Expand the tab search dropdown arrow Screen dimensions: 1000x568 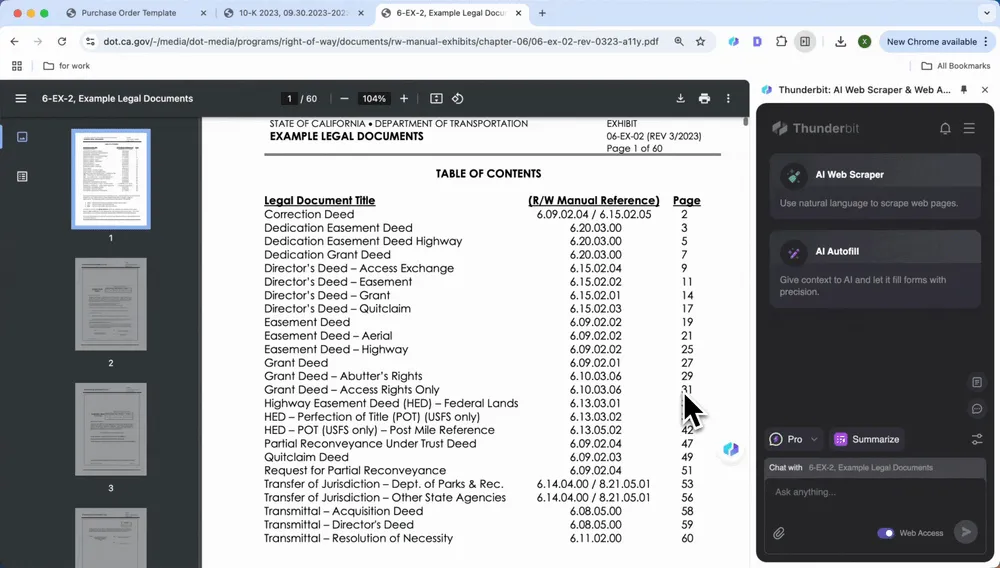coord(987,13)
